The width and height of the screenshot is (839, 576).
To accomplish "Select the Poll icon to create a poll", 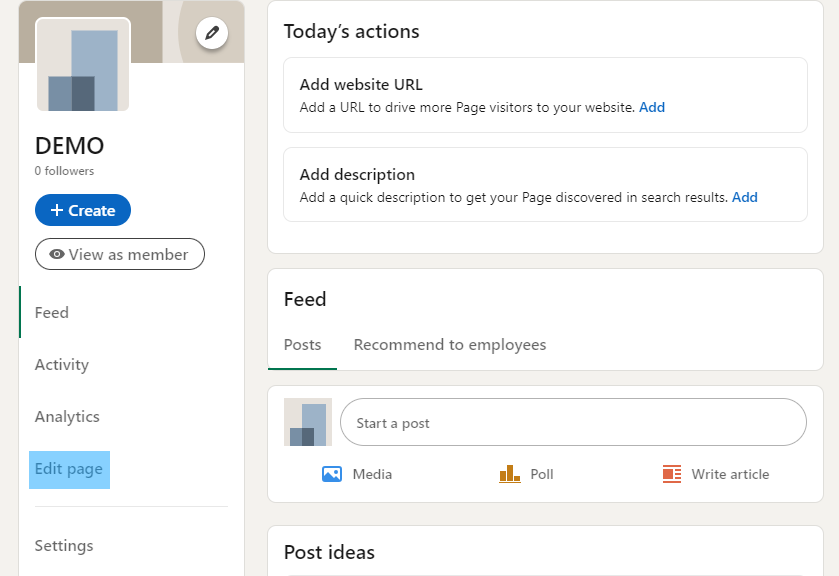I will [508, 474].
